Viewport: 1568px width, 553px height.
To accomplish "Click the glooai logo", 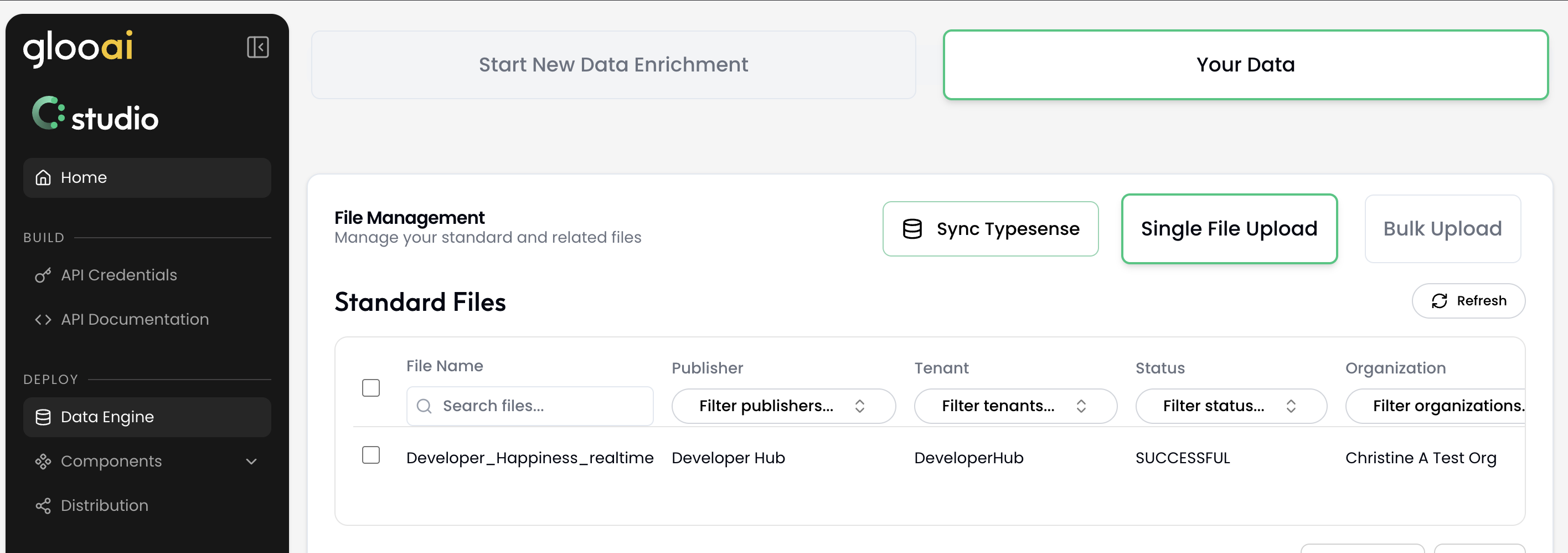I will [78, 48].
